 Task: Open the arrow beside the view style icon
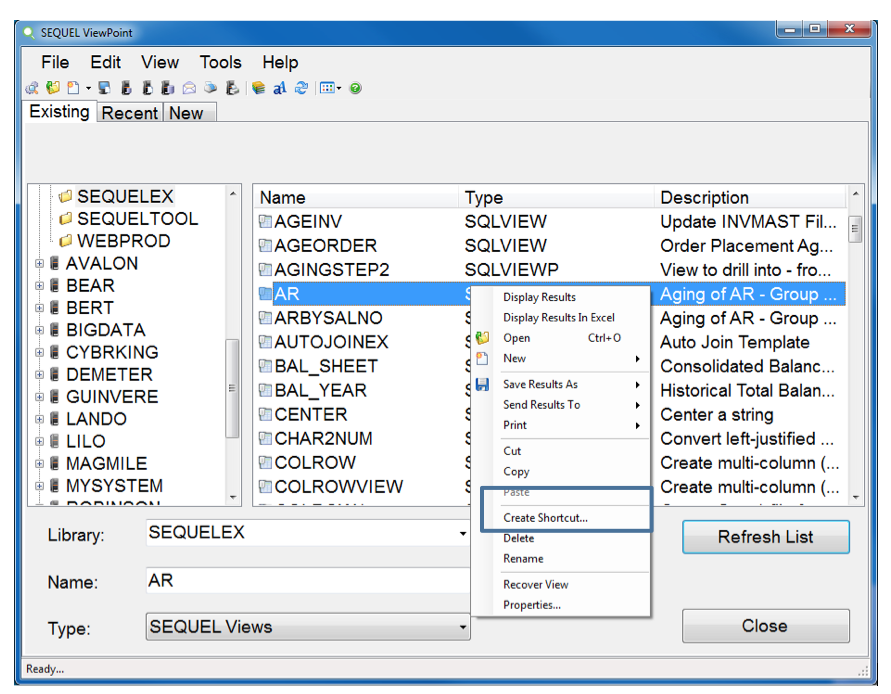[339, 88]
